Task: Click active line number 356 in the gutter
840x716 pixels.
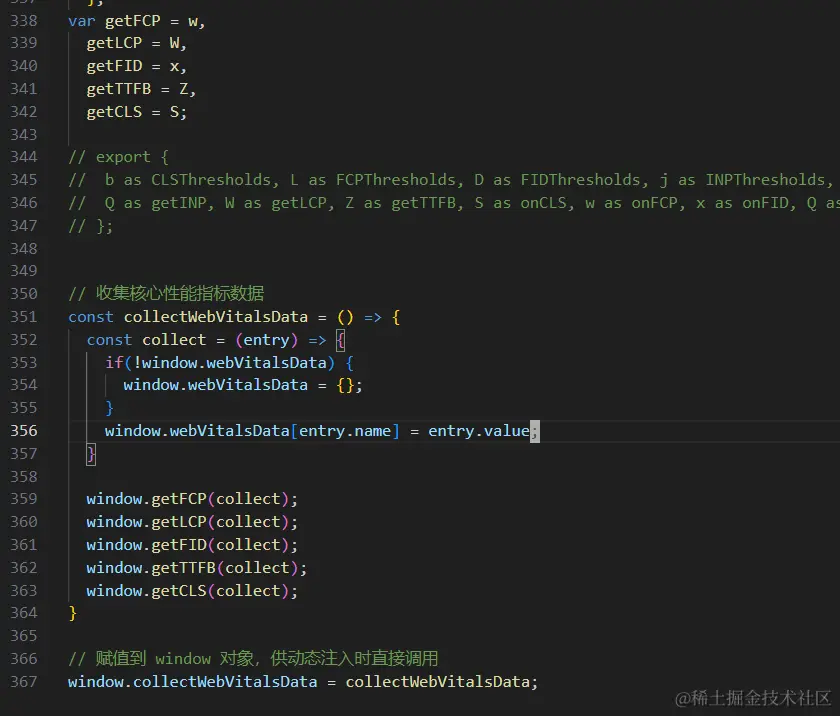Action: click(24, 431)
